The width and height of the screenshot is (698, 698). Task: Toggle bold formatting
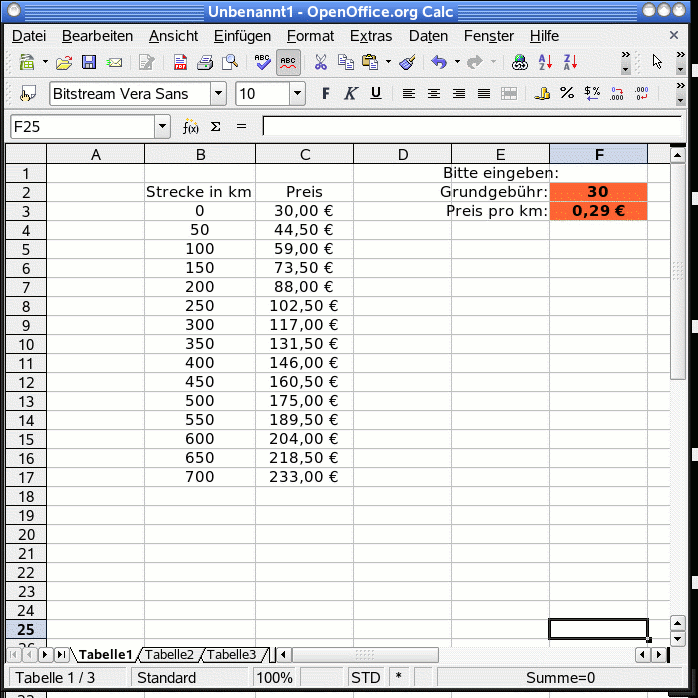[x=325, y=94]
